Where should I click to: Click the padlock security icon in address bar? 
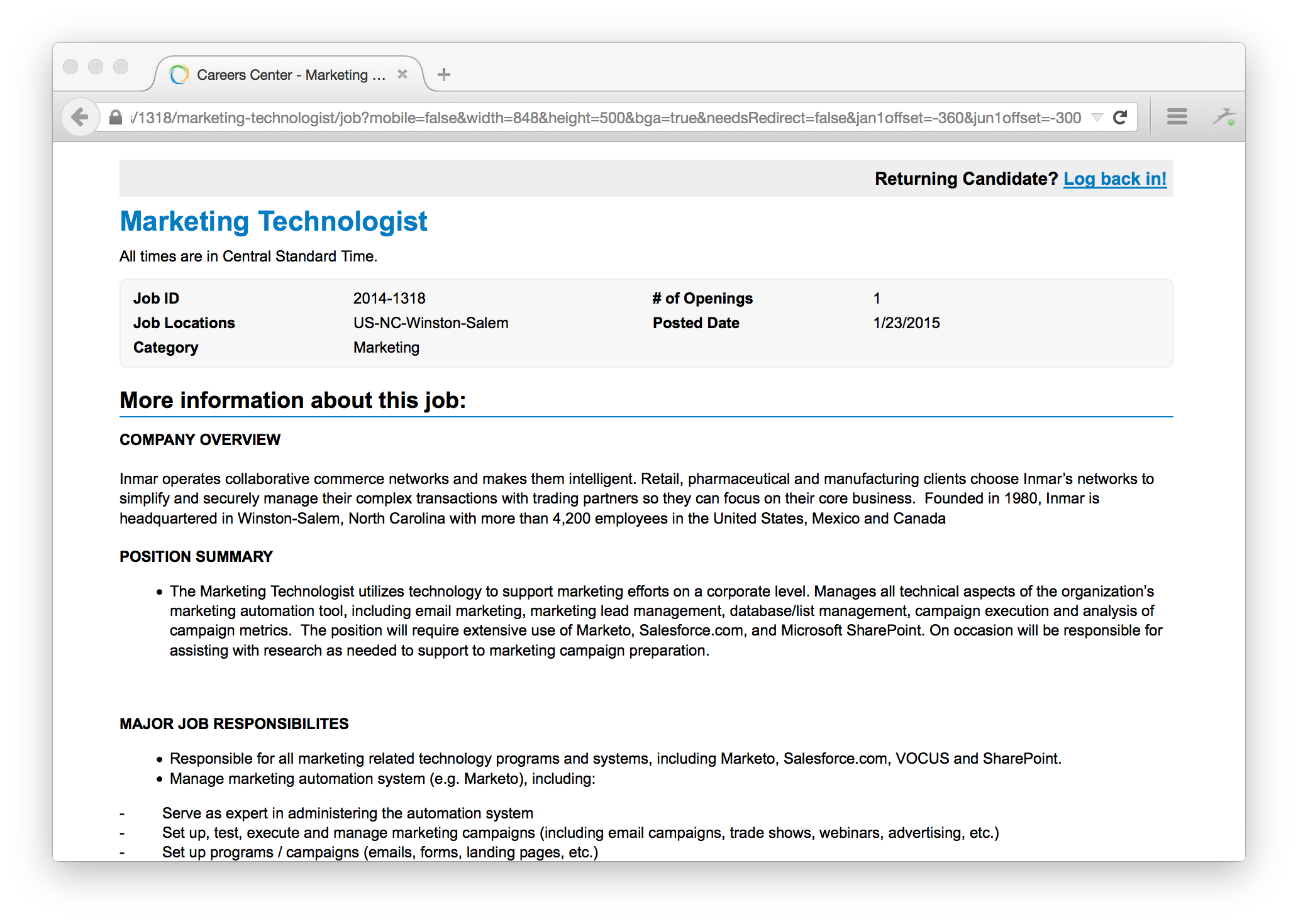(x=116, y=118)
